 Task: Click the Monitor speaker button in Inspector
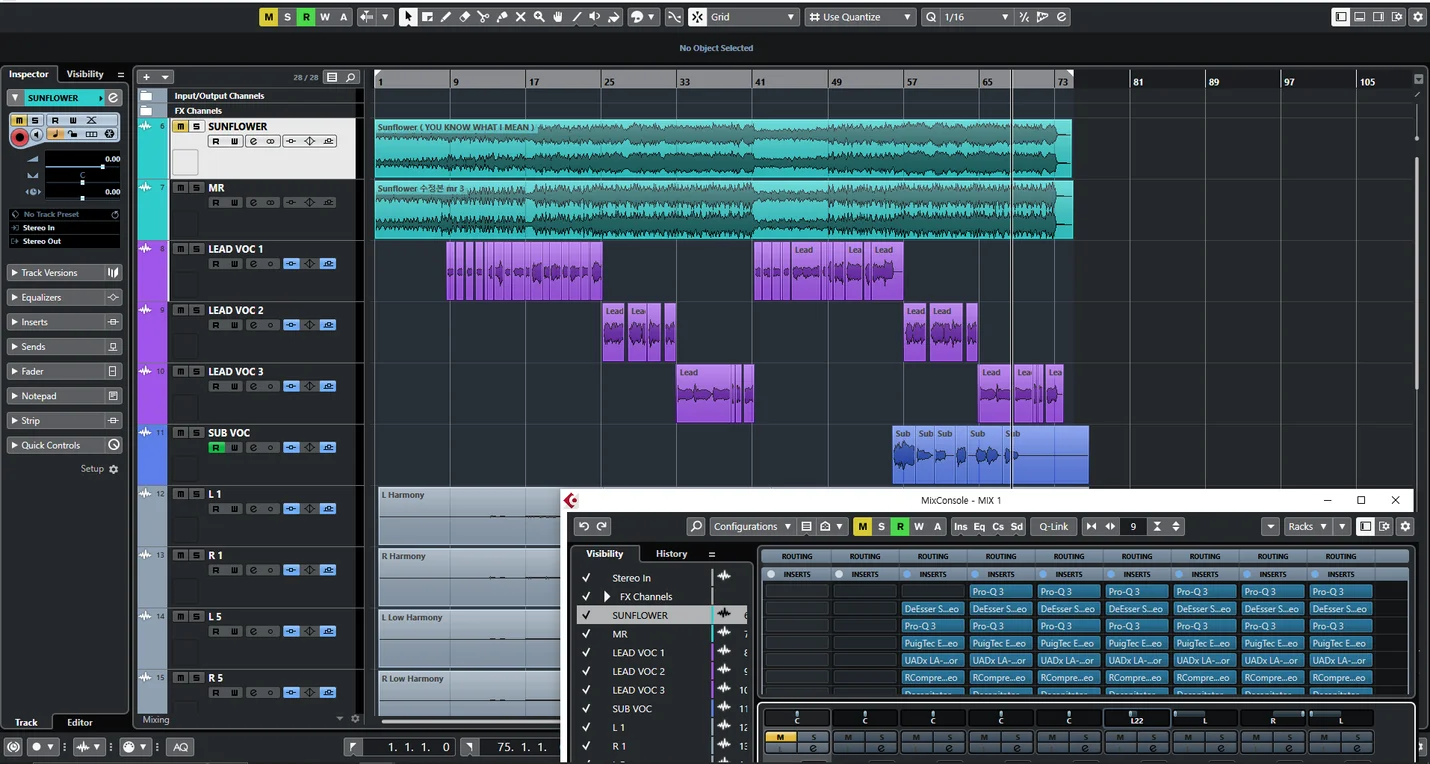tap(37, 135)
